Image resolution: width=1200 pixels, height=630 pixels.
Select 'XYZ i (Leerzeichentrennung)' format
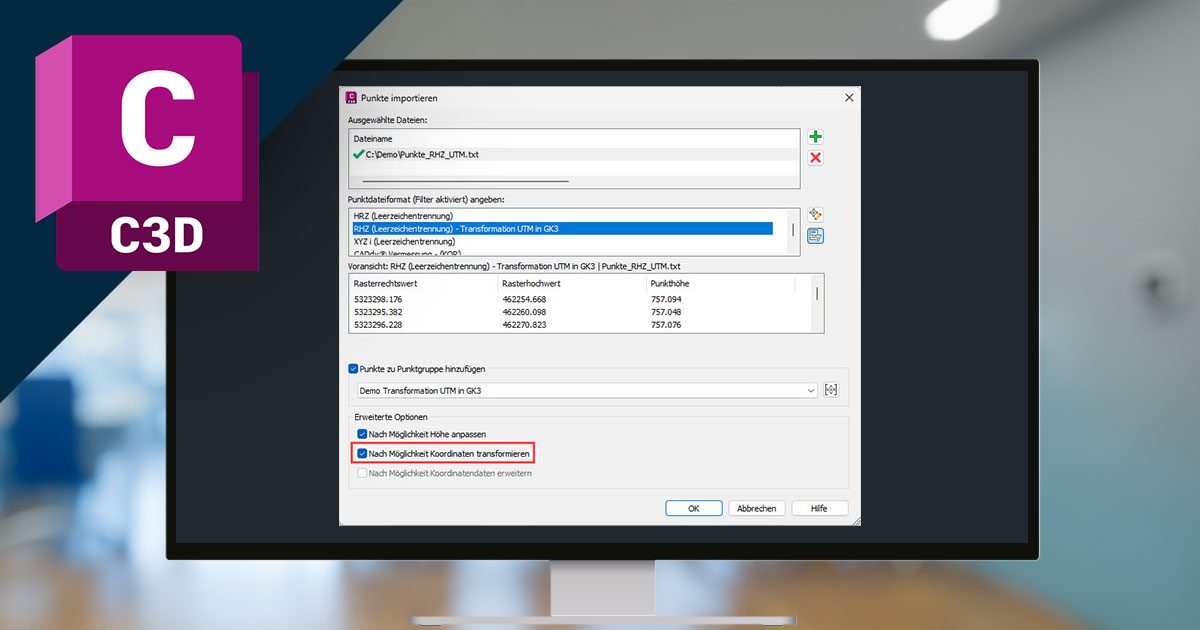click(404, 241)
